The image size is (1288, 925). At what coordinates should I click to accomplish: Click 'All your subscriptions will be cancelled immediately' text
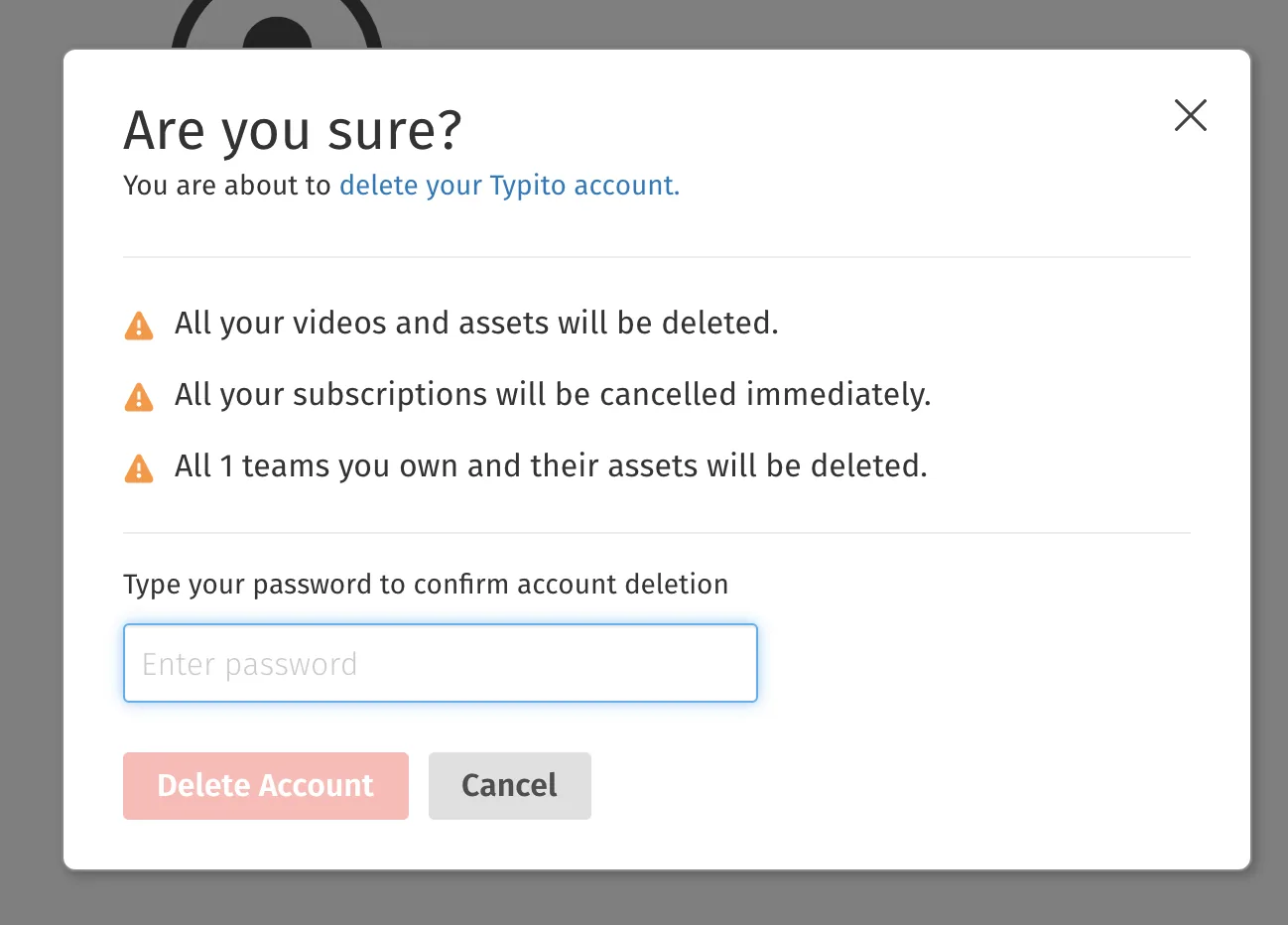(553, 395)
